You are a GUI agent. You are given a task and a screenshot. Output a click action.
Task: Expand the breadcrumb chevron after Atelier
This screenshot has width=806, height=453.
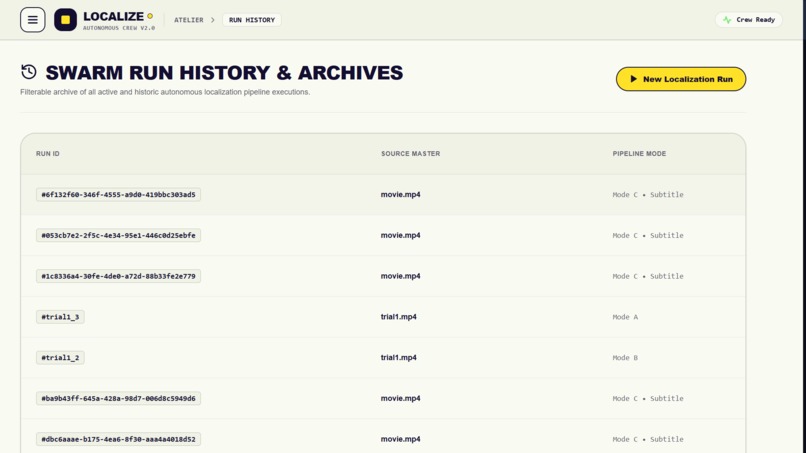213,20
